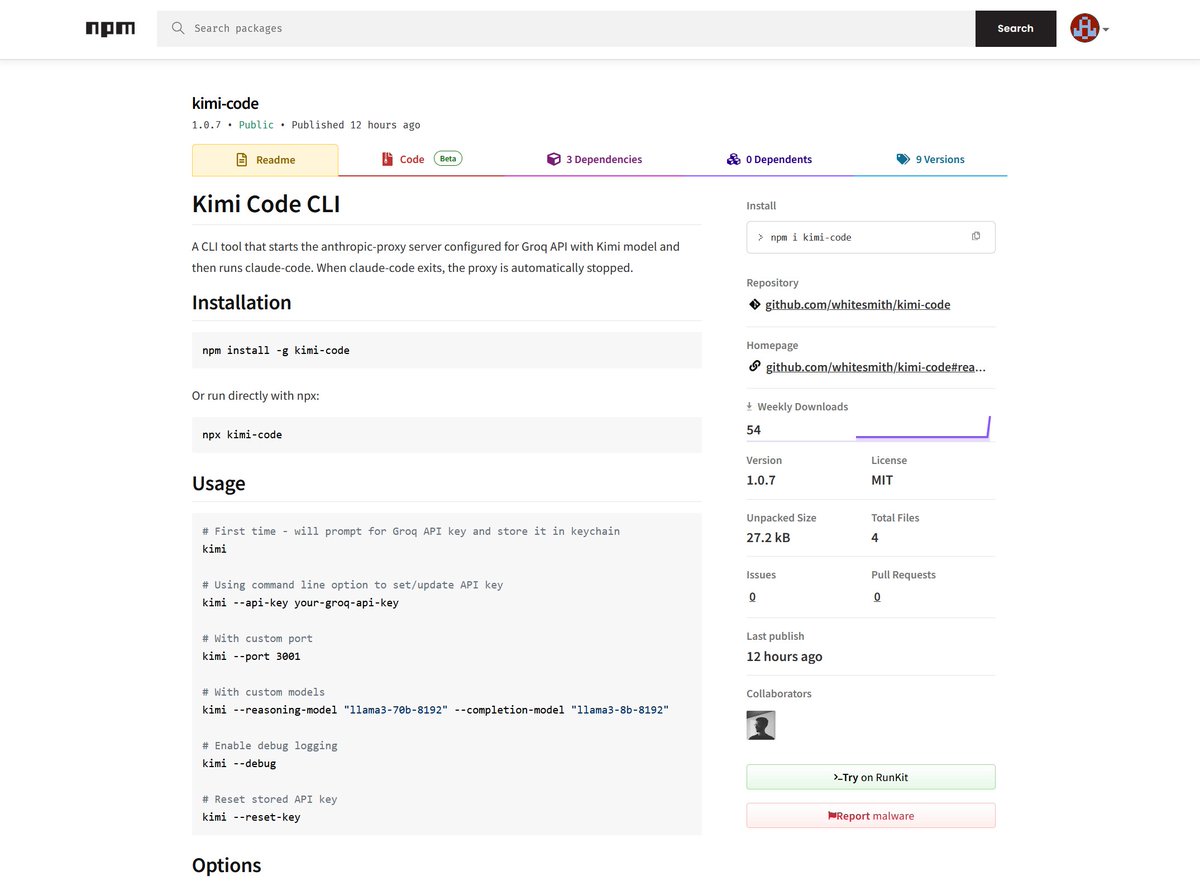
Task: Click Report malware button
Action: (x=871, y=816)
